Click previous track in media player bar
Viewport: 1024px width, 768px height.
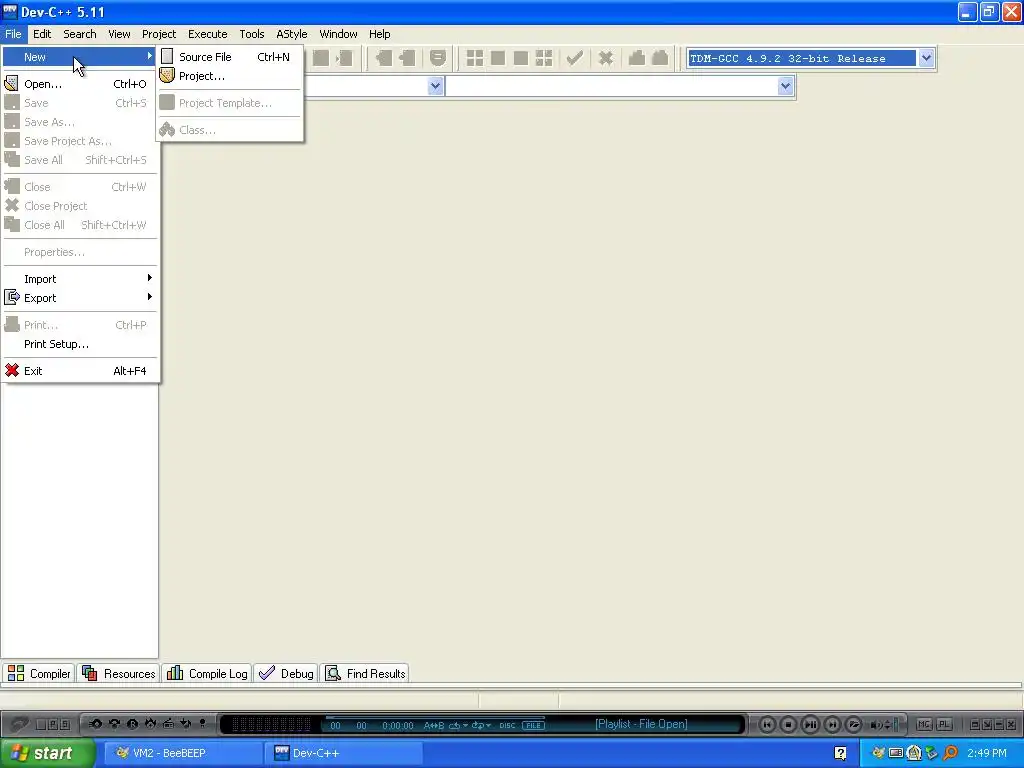click(767, 724)
